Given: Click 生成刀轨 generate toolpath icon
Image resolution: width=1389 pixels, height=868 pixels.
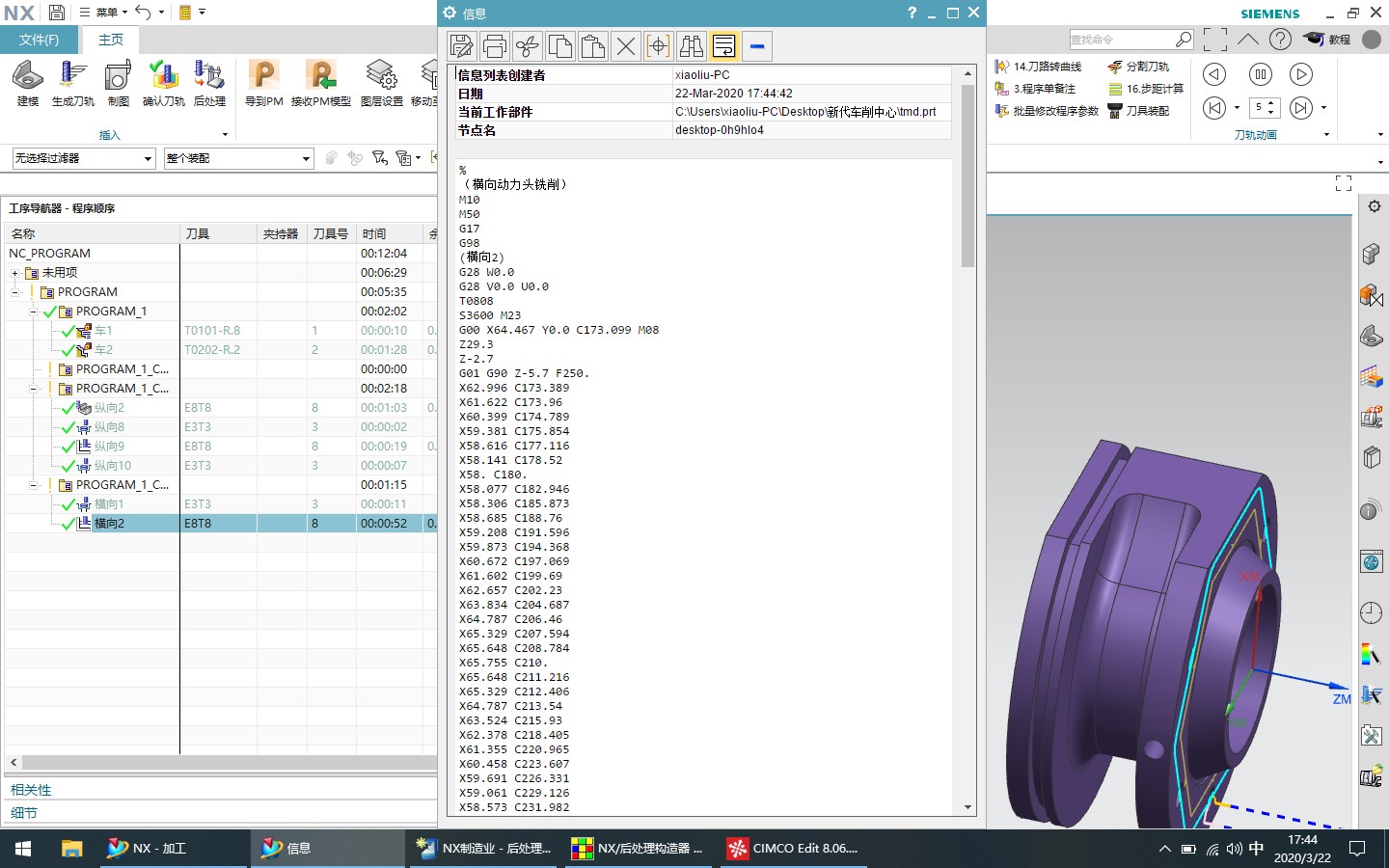Looking at the screenshot, I should tap(73, 83).
